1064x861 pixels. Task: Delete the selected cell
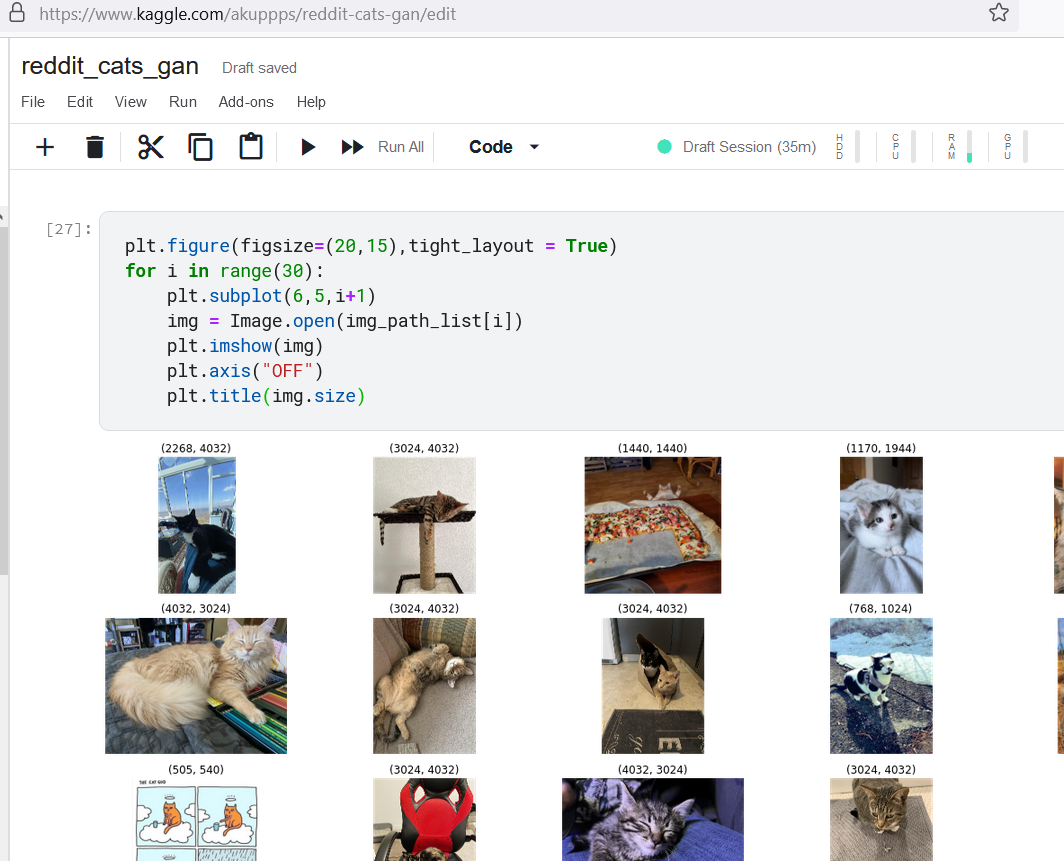pos(94,146)
